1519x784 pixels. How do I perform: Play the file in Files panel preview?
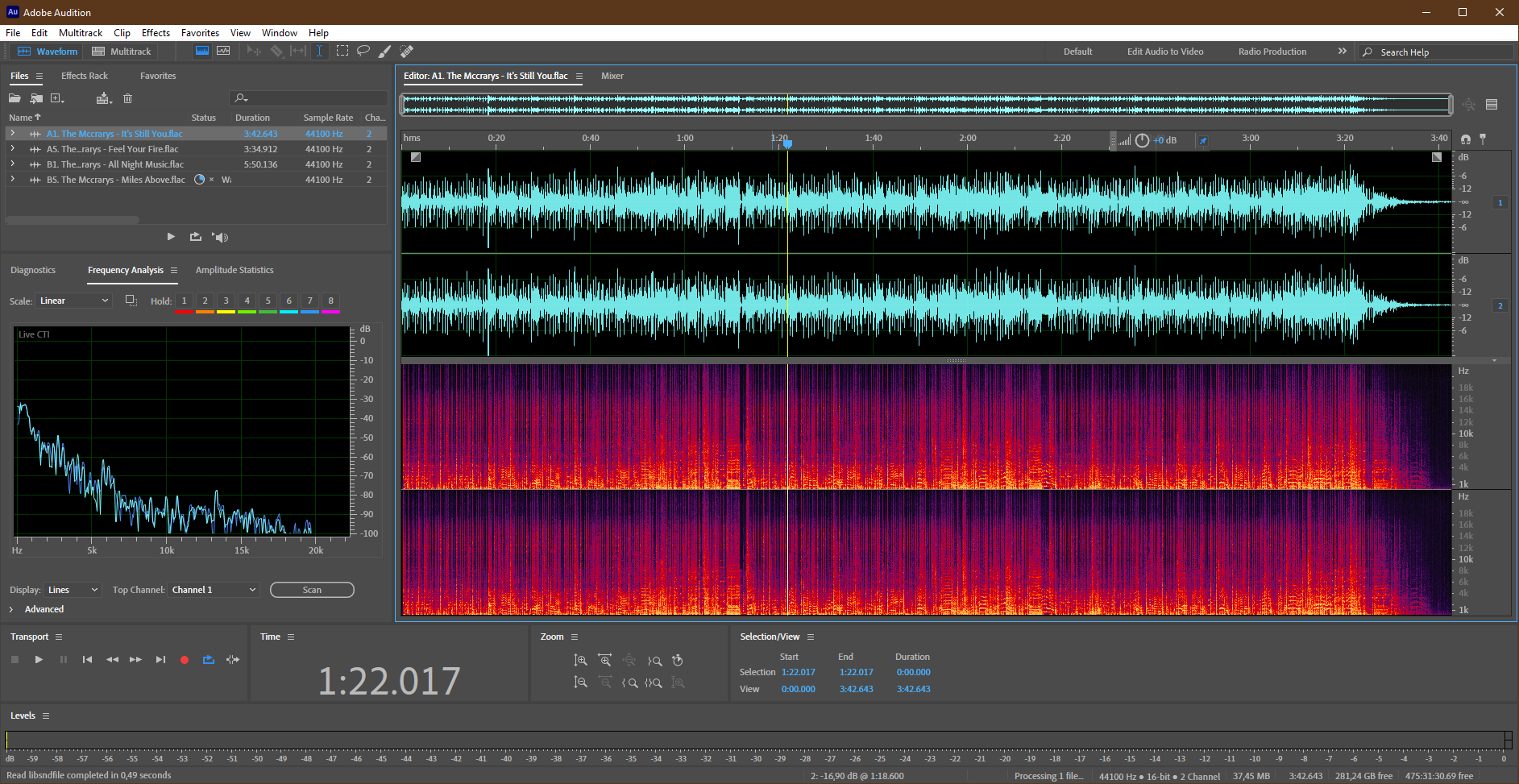pos(171,237)
